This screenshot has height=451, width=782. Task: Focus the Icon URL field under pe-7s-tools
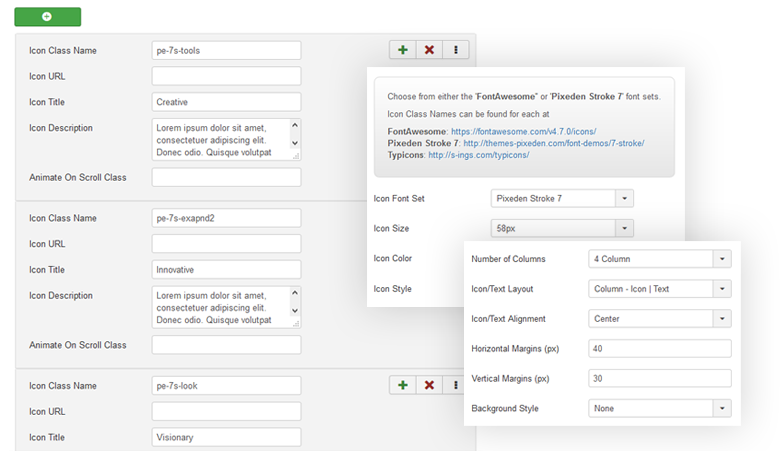point(226,76)
